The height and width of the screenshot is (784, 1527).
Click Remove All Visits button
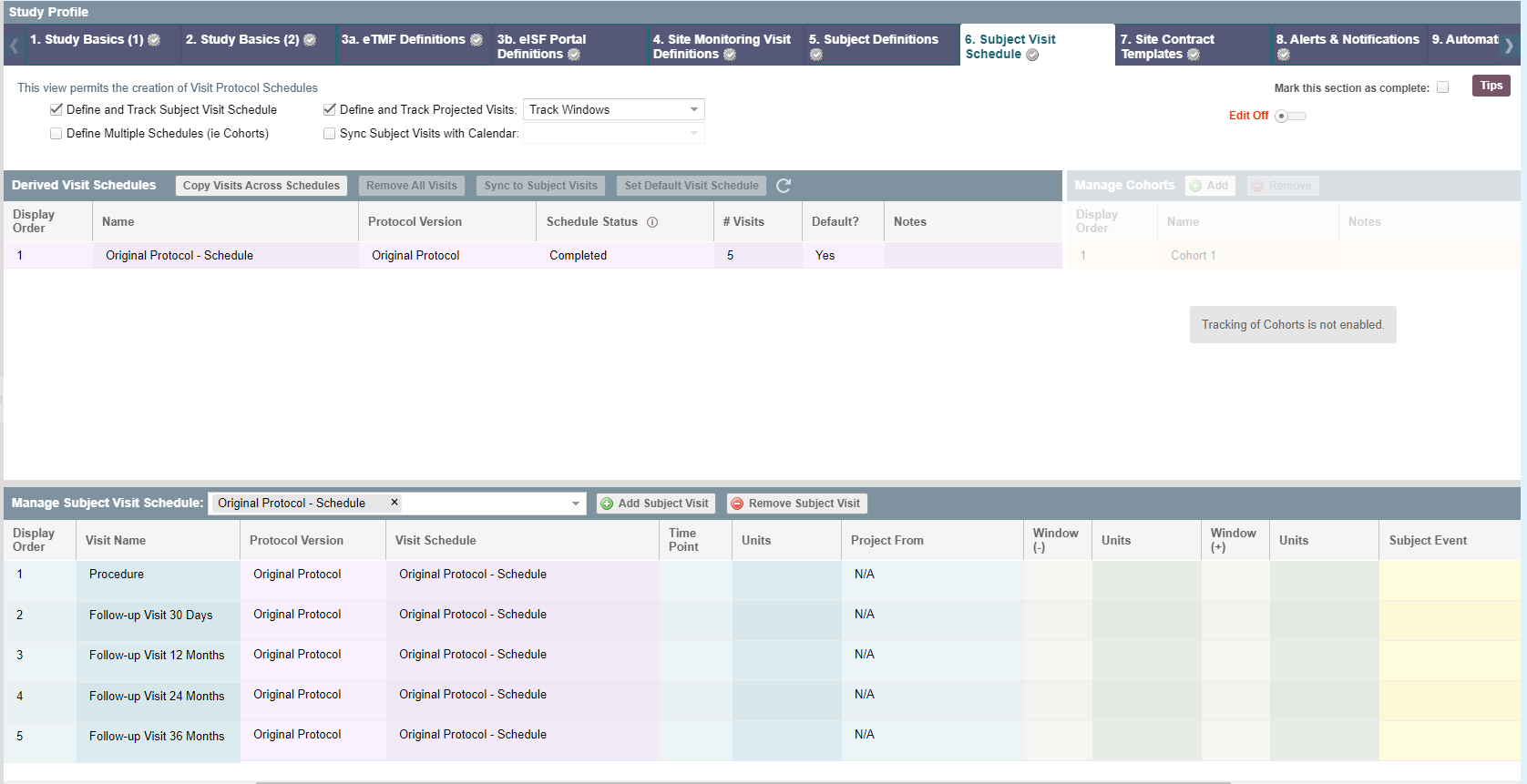[412, 186]
